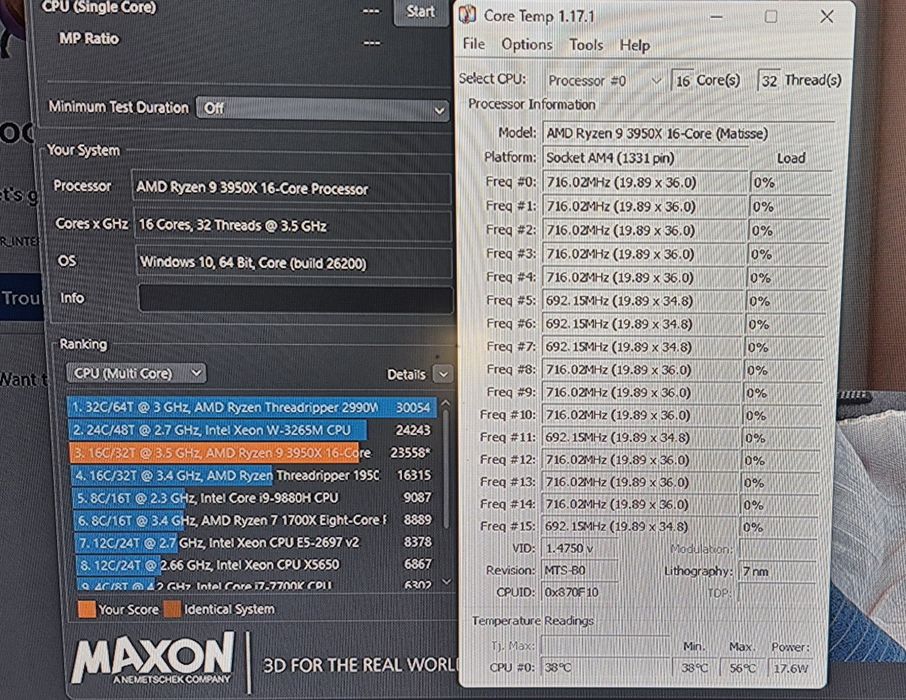Click the Cinebench Processor value field
The width and height of the screenshot is (906, 700).
coord(291,188)
